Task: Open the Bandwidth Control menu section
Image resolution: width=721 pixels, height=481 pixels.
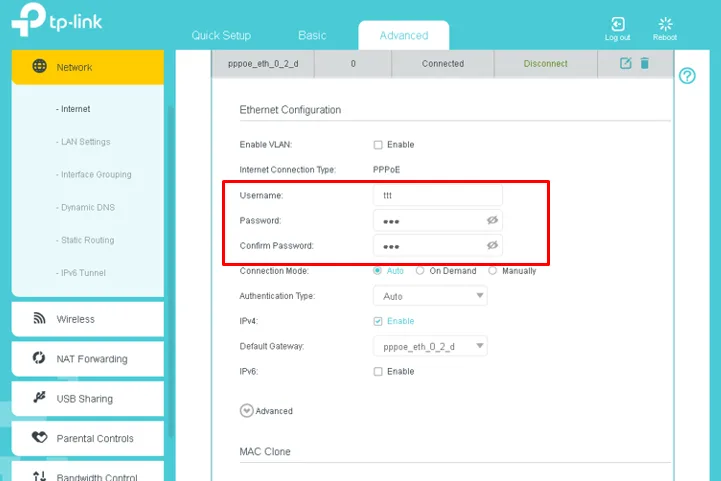Action: (x=88, y=471)
